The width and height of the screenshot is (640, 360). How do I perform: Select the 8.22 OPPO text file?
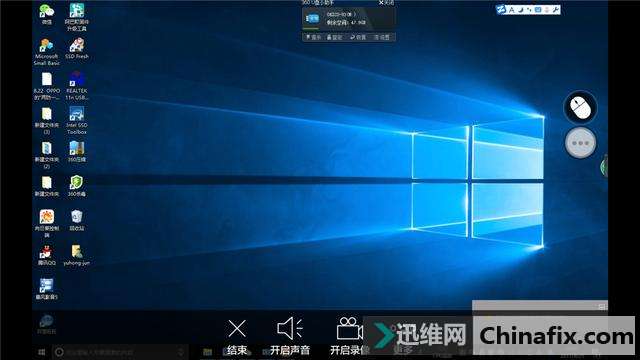(x=47, y=86)
